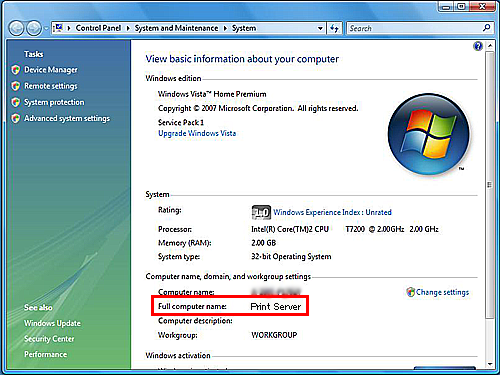This screenshot has width=500, height=375.
Task: Click the search magnifier icon
Action: click(x=486, y=28)
